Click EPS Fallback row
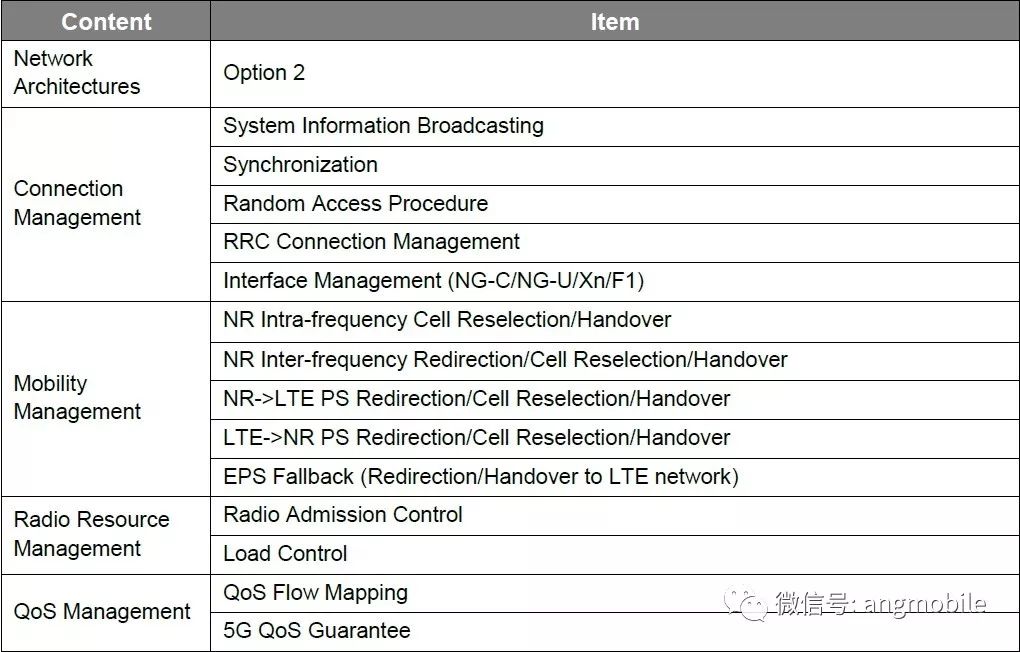Image resolution: width=1020 pixels, height=652 pixels. 615,477
